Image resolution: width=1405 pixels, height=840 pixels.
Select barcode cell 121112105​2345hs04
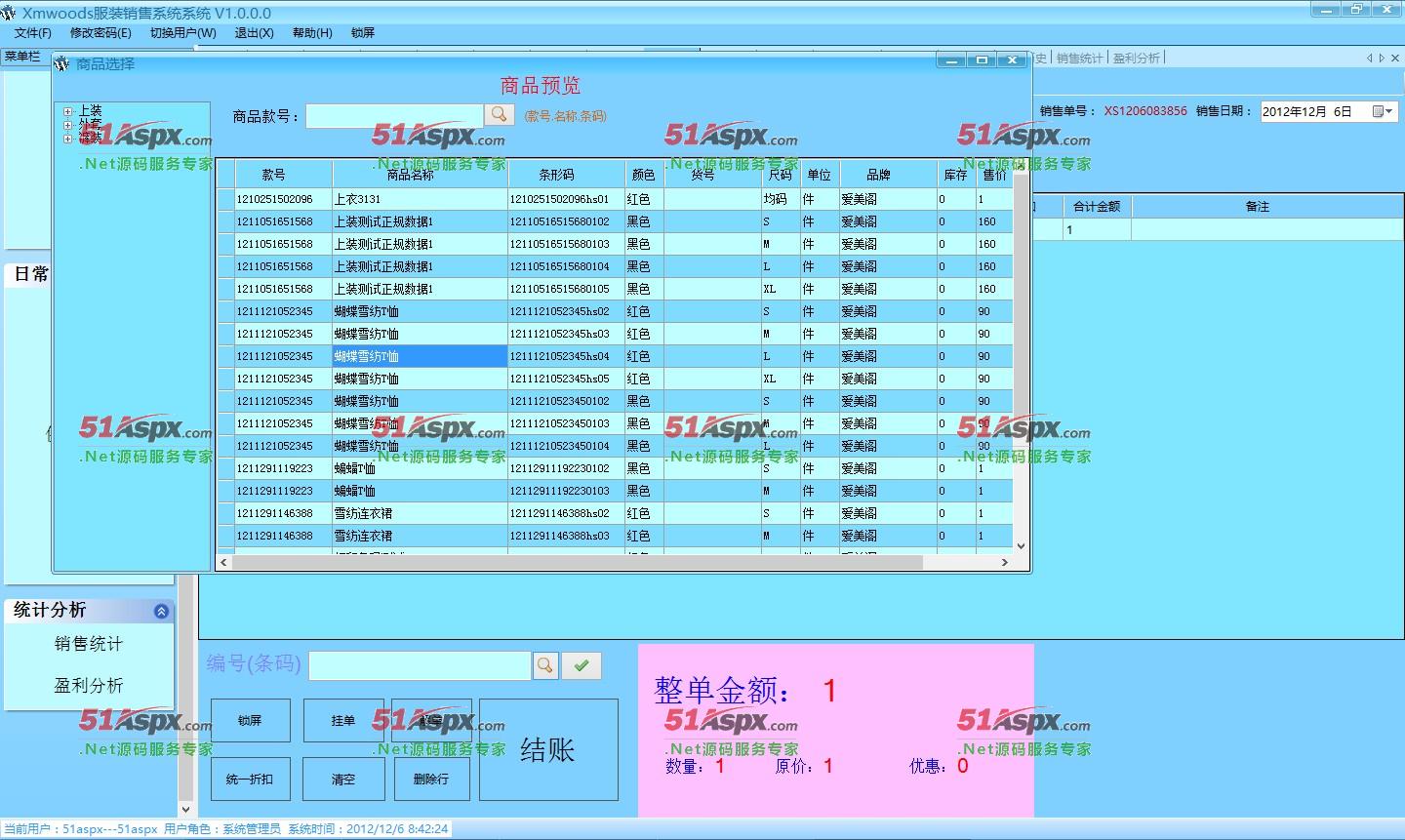tap(566, 356)
